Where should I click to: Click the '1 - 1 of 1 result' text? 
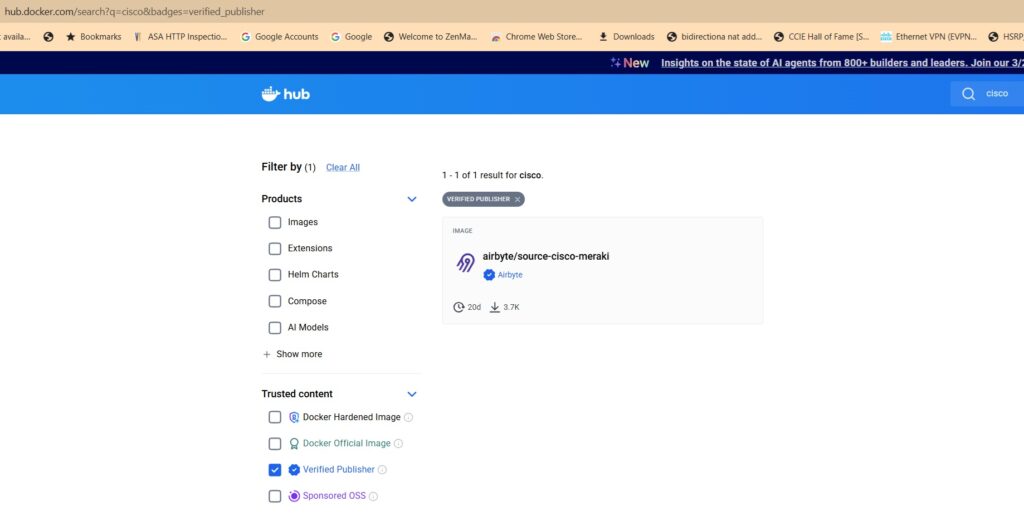492,176
